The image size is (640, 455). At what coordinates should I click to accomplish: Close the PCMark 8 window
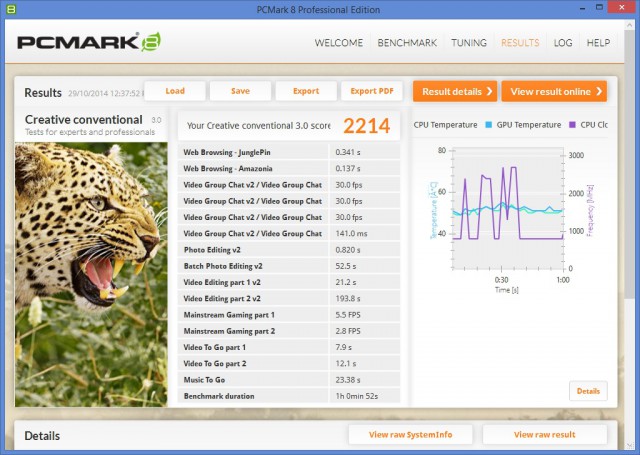(622, 8)
